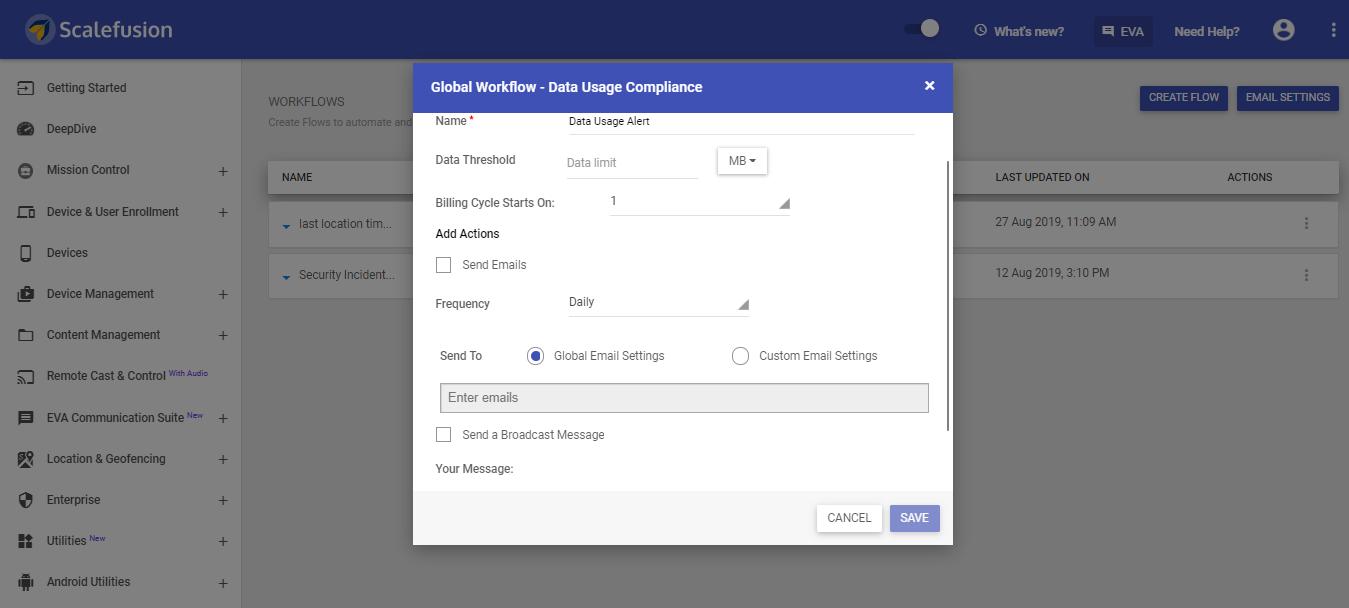Expand the last location workflow row
Screen dimensions: 1349x608
click(x=286, y=226)
